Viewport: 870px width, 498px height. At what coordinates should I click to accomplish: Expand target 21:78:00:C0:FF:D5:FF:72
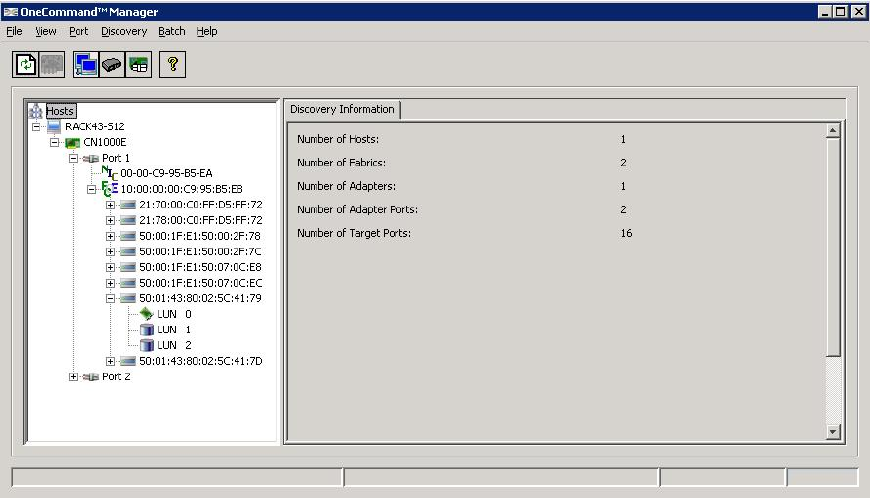110,221
